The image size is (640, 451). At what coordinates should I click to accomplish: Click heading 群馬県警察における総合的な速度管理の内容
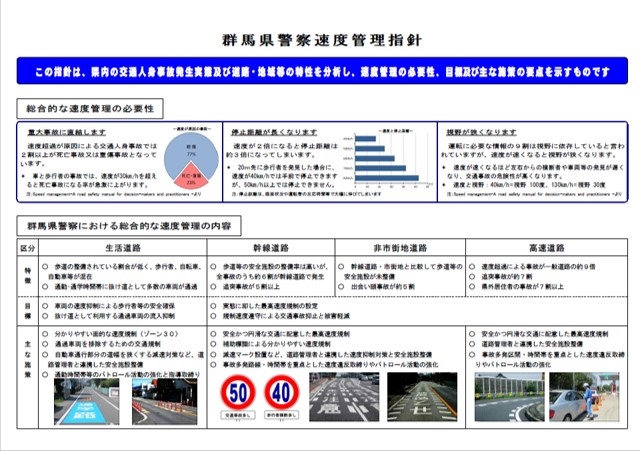coord(129,226)
